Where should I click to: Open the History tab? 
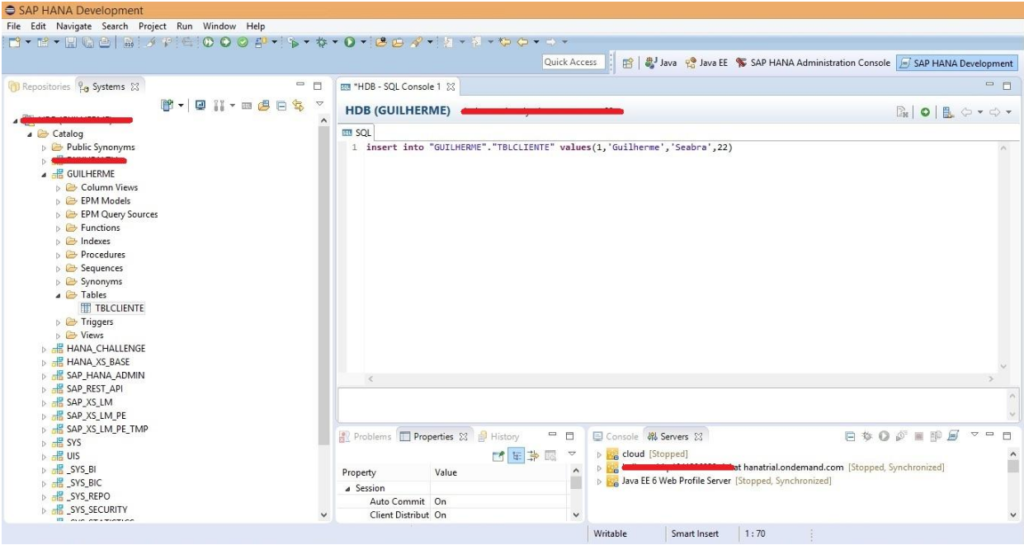504,437
